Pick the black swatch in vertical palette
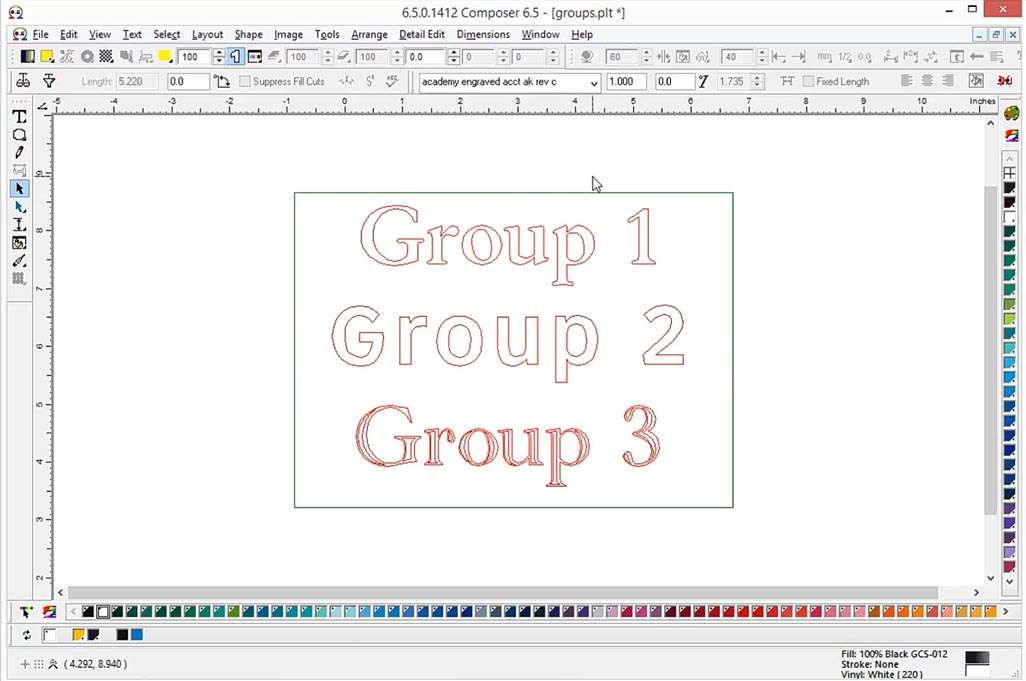Screen dimensions: 1026x681 coord(1010,188)
